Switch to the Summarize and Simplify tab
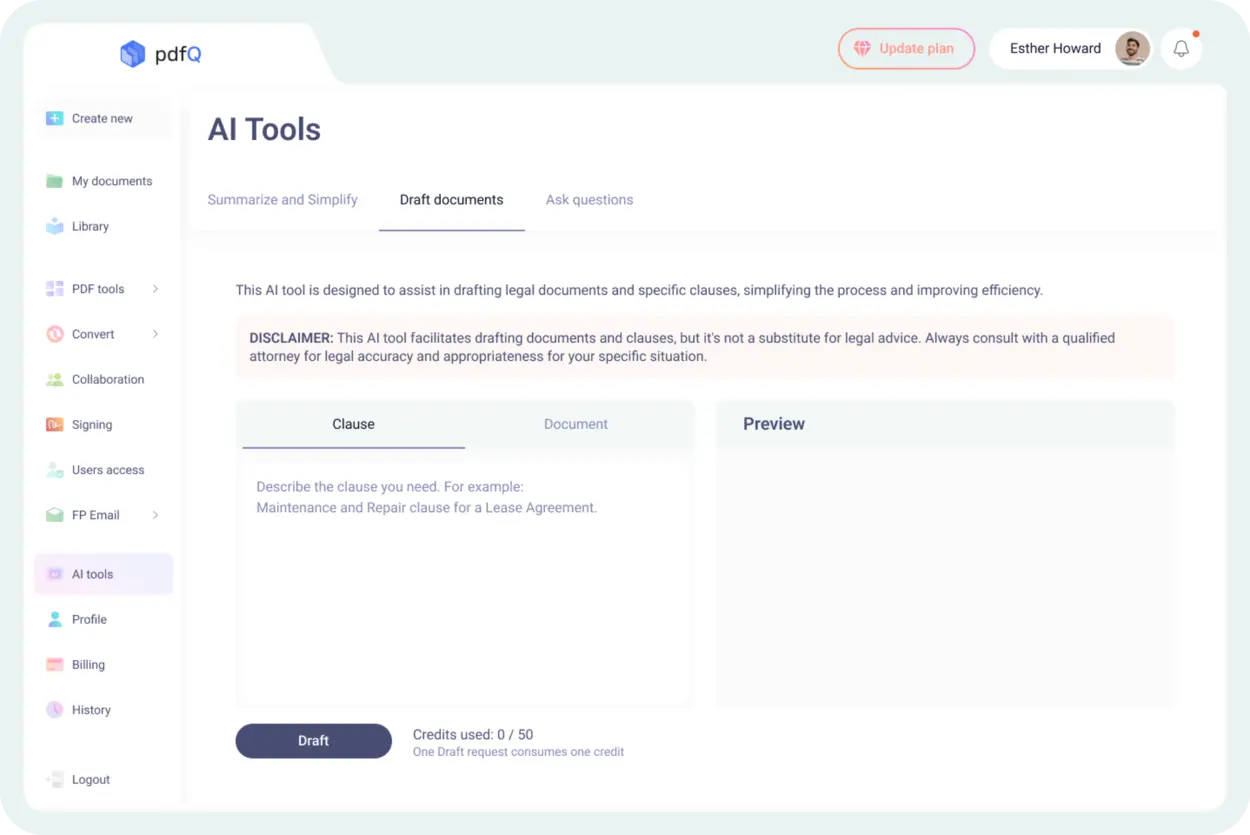1250x835 pixels. 282,199
